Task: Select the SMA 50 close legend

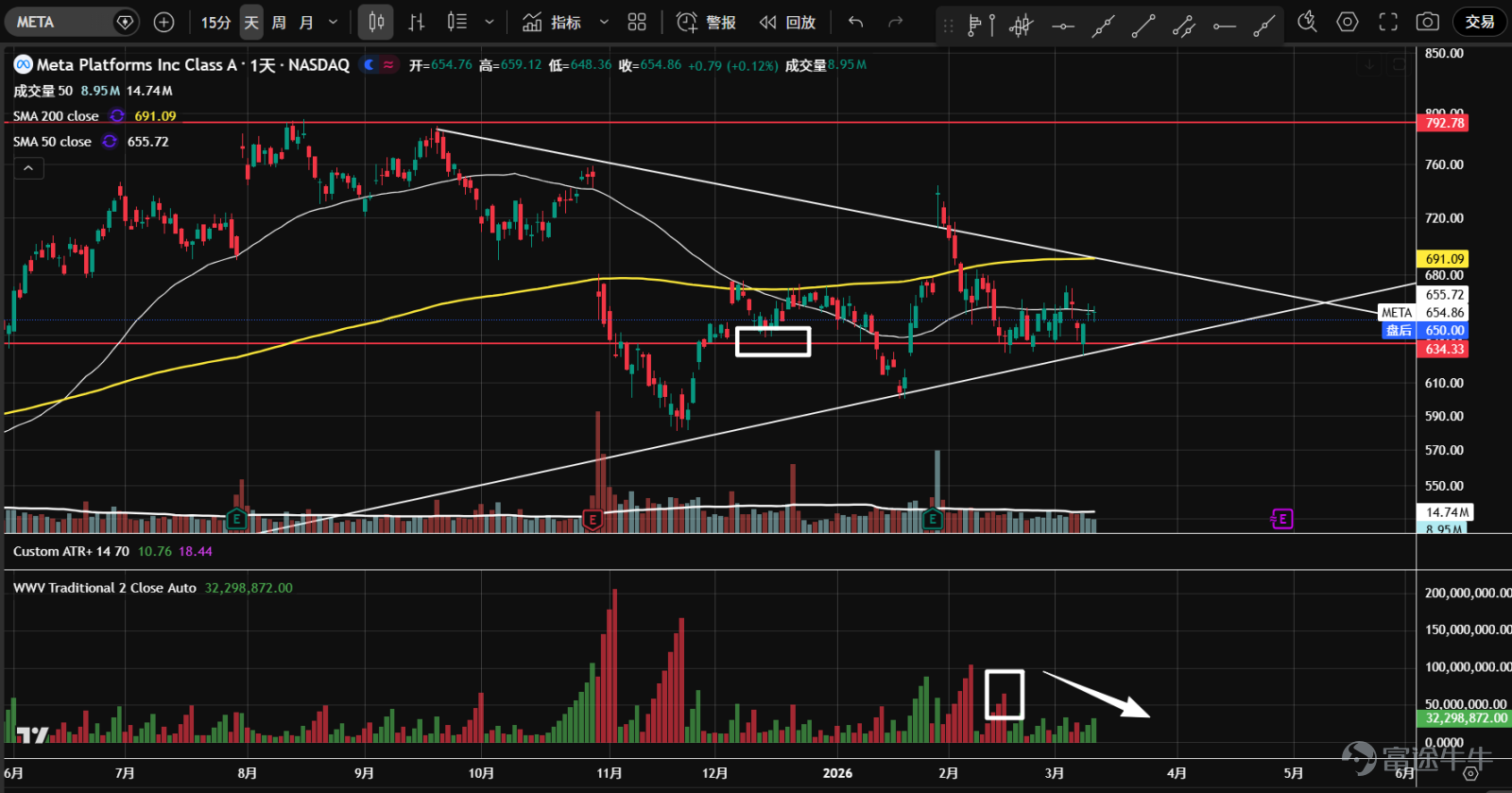Action: coord(52,142)
